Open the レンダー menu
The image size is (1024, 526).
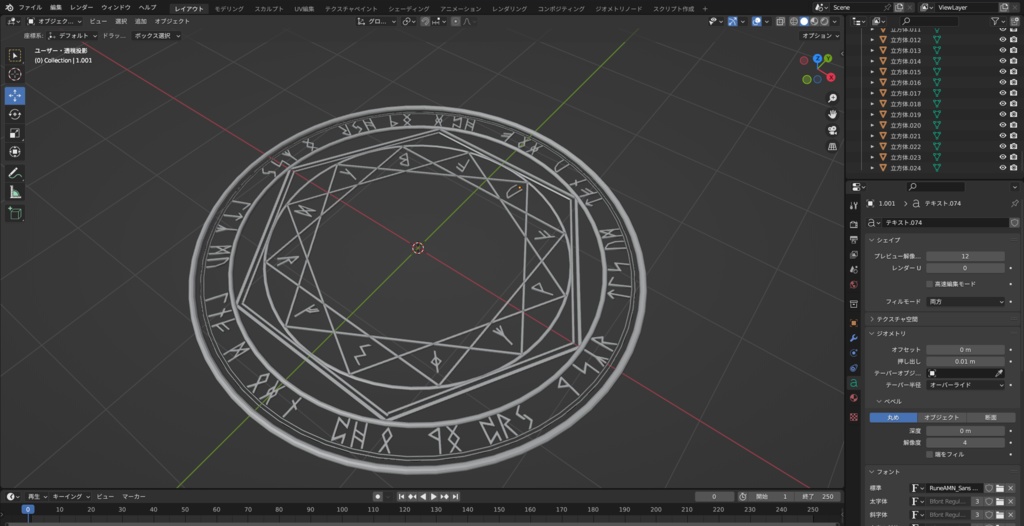tap(82, 8)
